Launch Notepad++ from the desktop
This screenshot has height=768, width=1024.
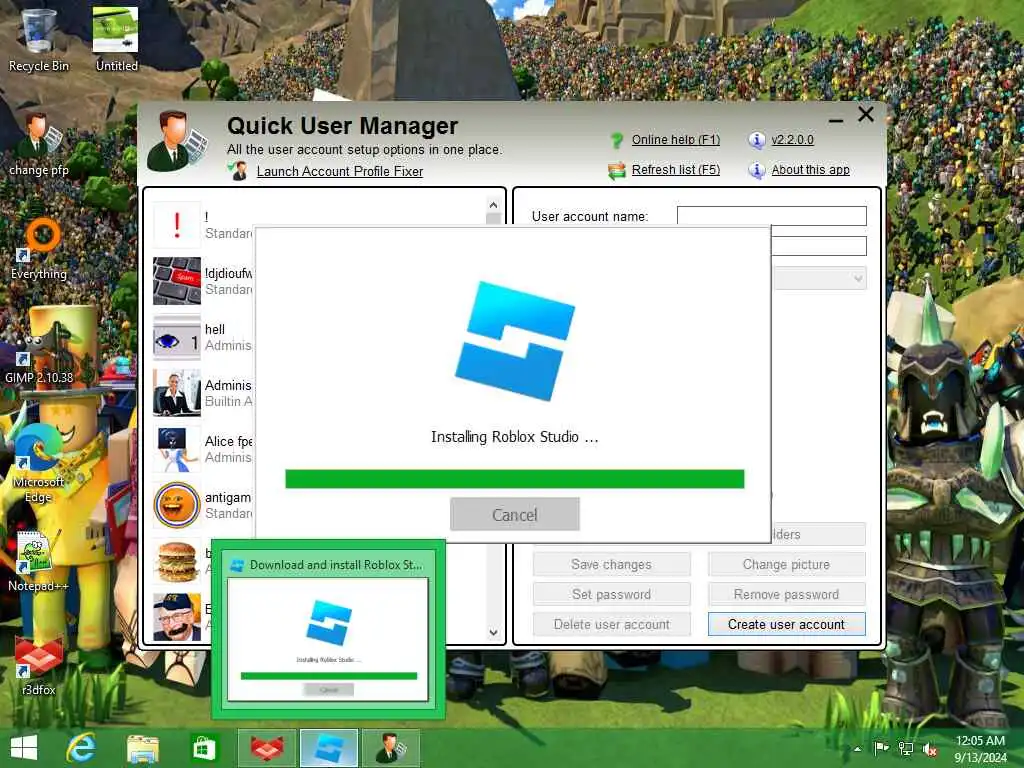point(38,562)
